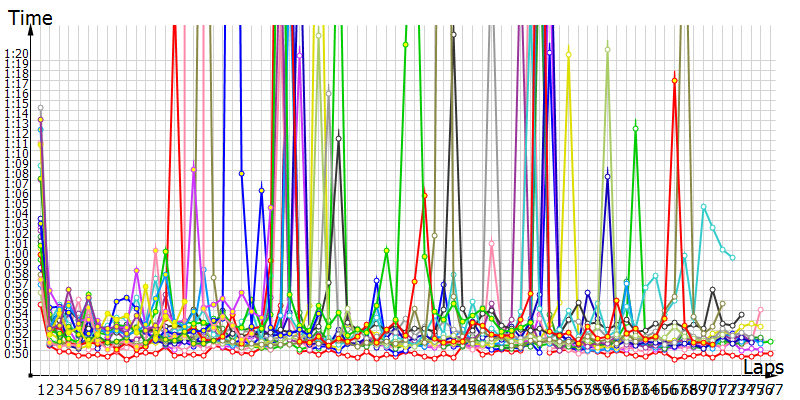Select the final green point at lap 77
The height and width of the screenshot is (400, 800).
pyautogui.click(x=771, y=341)
